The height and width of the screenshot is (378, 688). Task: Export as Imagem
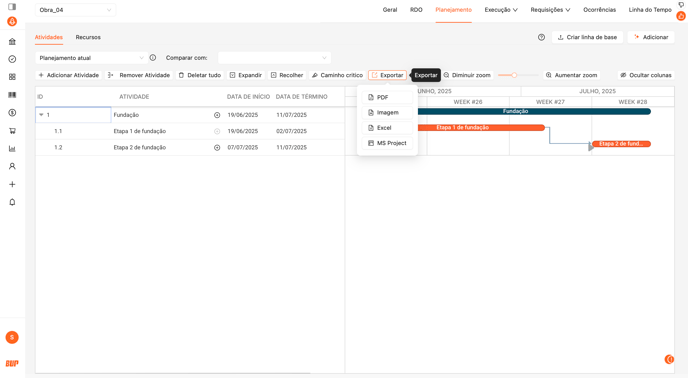pyautogui.click(x=387, y=112)
